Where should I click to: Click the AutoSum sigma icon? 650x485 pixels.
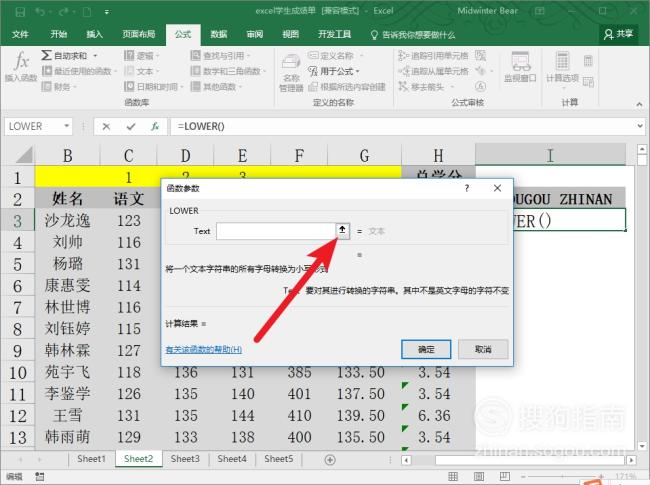point(46,55)
